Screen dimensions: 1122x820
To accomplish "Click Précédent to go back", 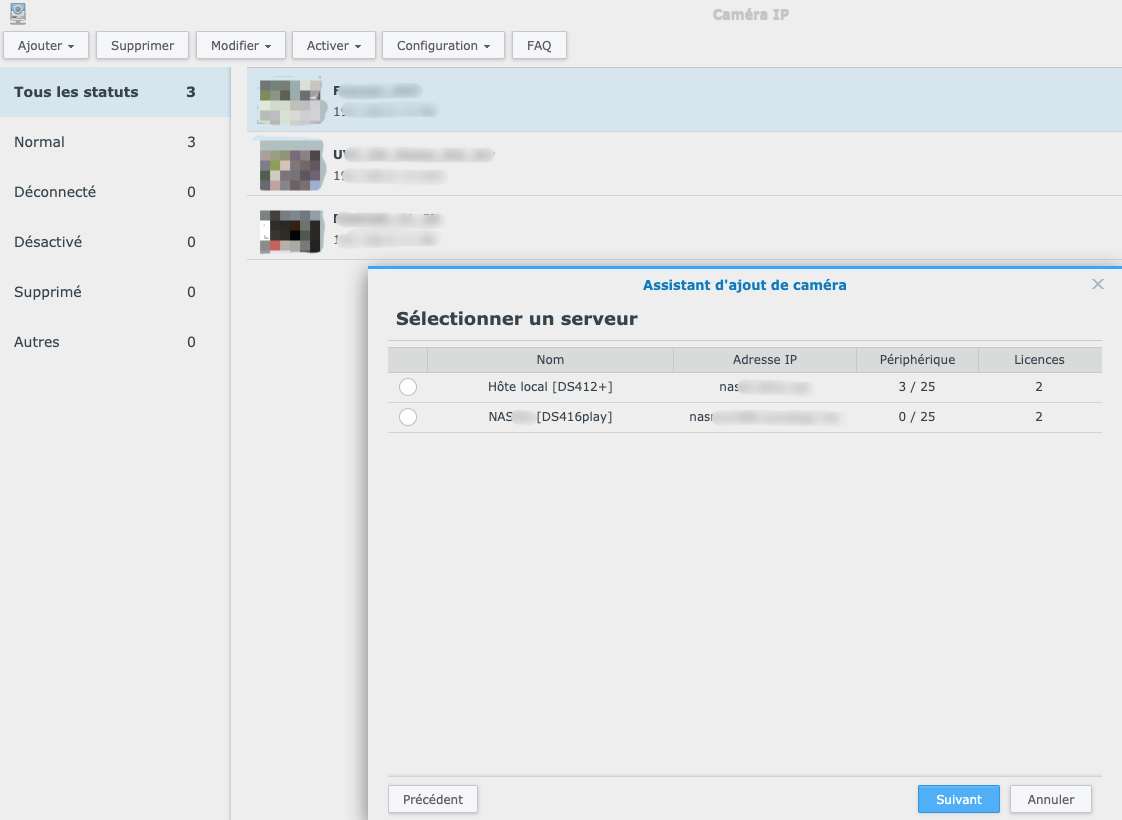I will coord(433,799).
